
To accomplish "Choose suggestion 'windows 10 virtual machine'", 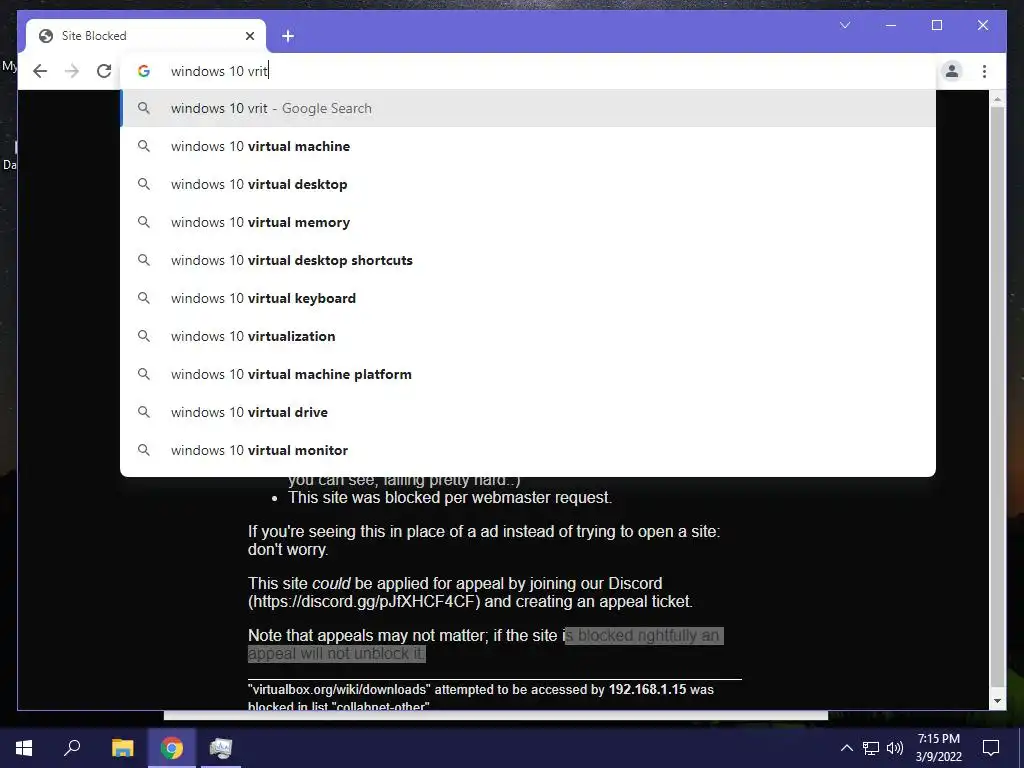I will (x=528, y=146).
